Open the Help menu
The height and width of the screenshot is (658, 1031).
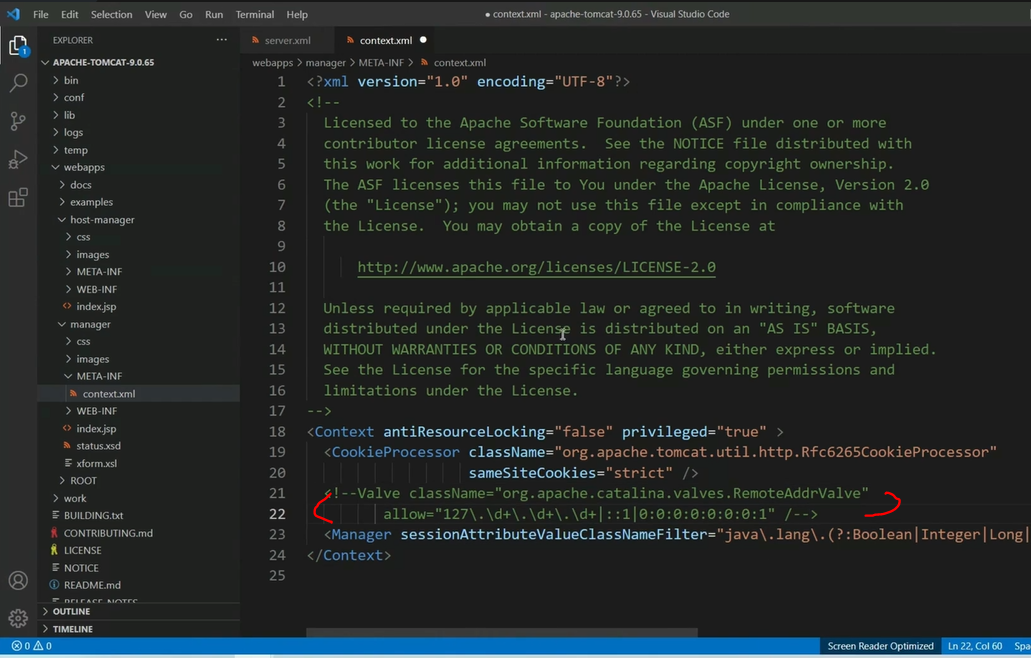297,14
